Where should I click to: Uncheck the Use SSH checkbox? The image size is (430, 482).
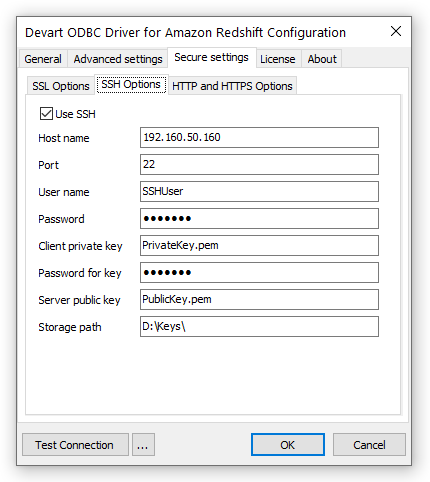coord(46,114)
